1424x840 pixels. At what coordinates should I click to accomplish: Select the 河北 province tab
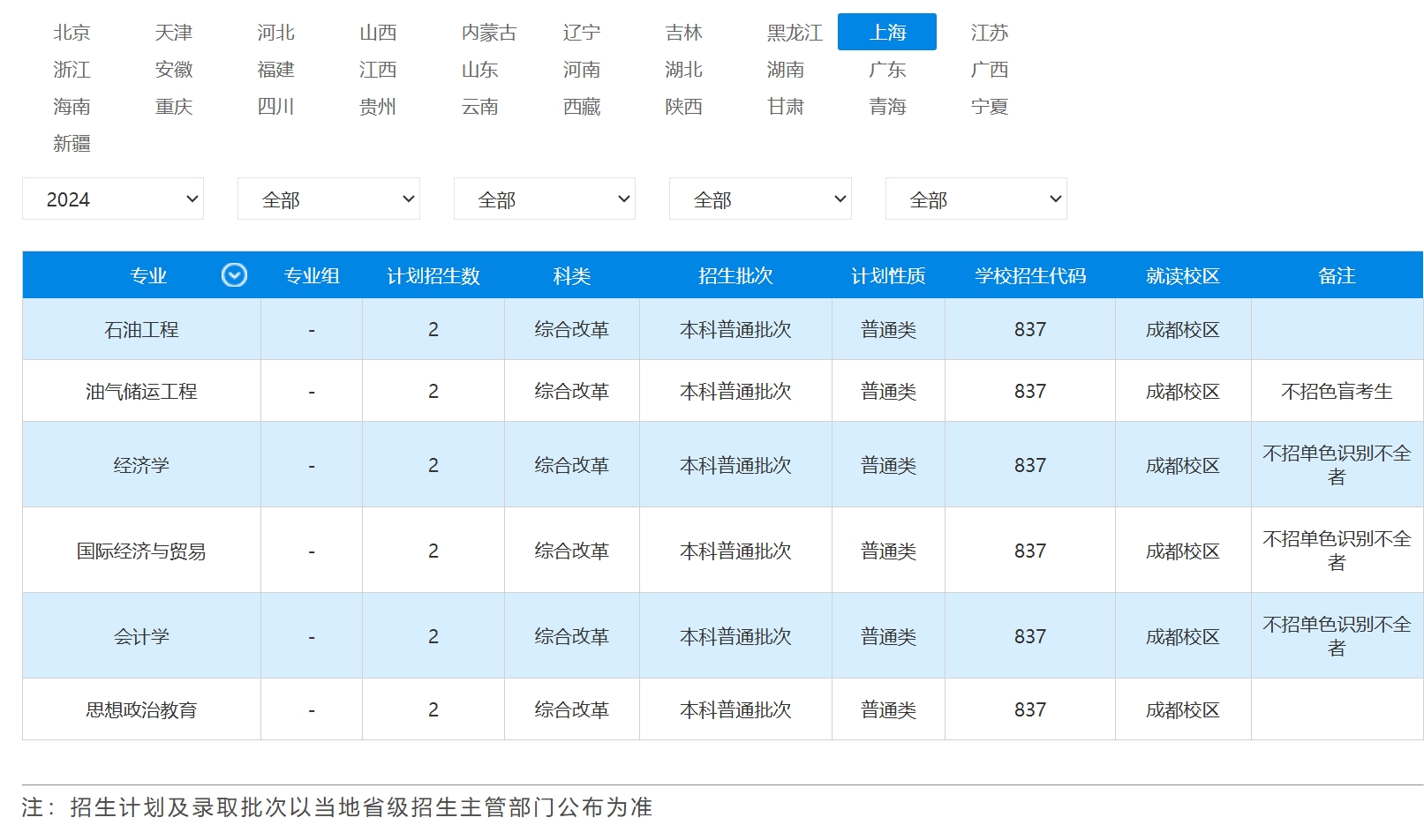click(276, 33)
